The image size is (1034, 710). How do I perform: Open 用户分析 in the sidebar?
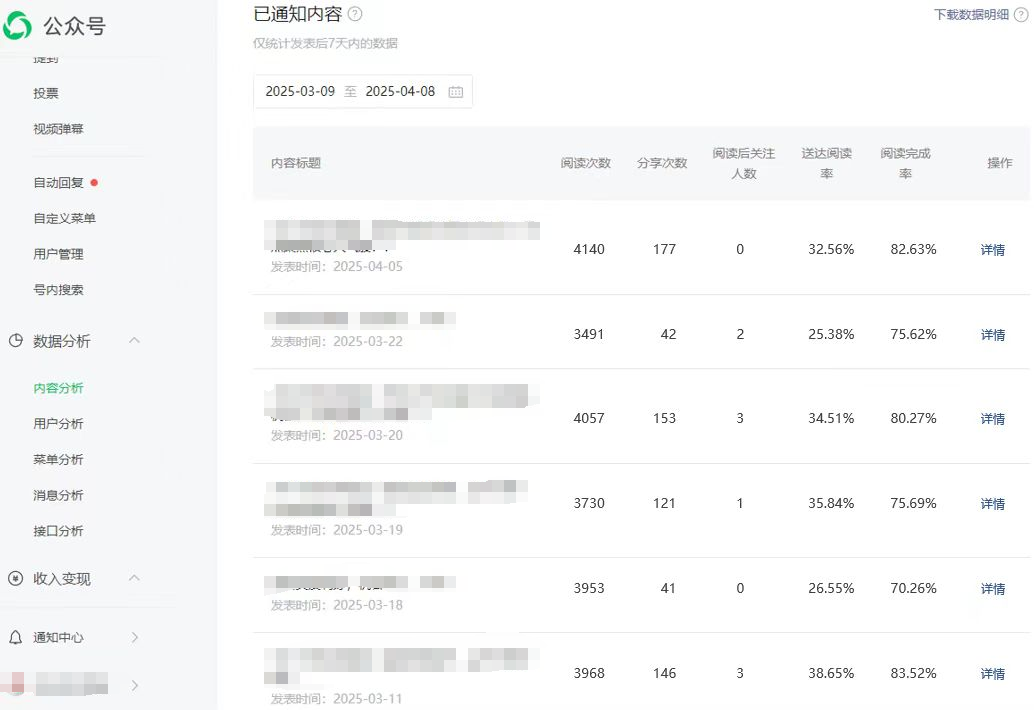[x=58, y=424]
